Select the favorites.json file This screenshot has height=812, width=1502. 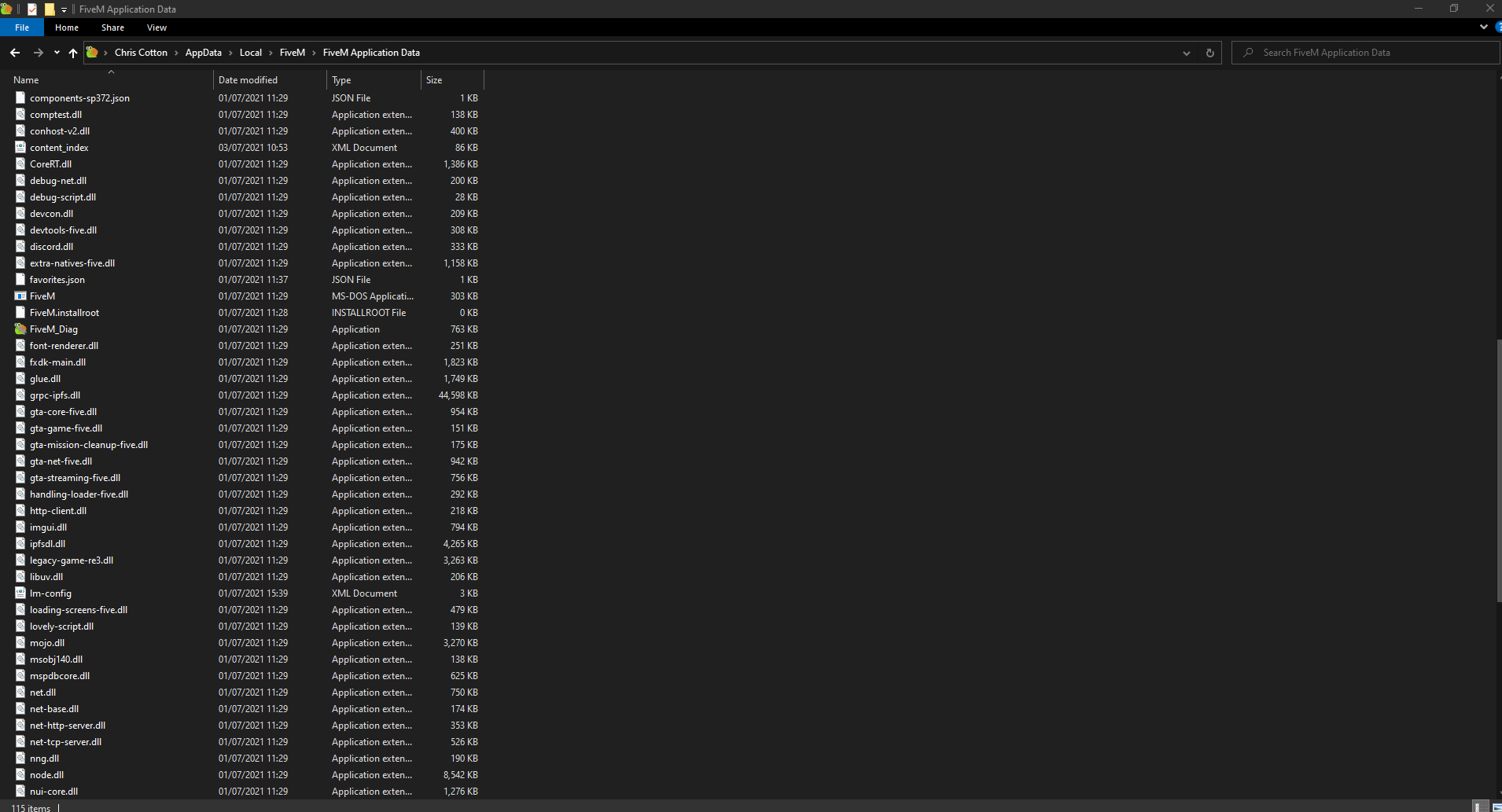pos(57,280)
